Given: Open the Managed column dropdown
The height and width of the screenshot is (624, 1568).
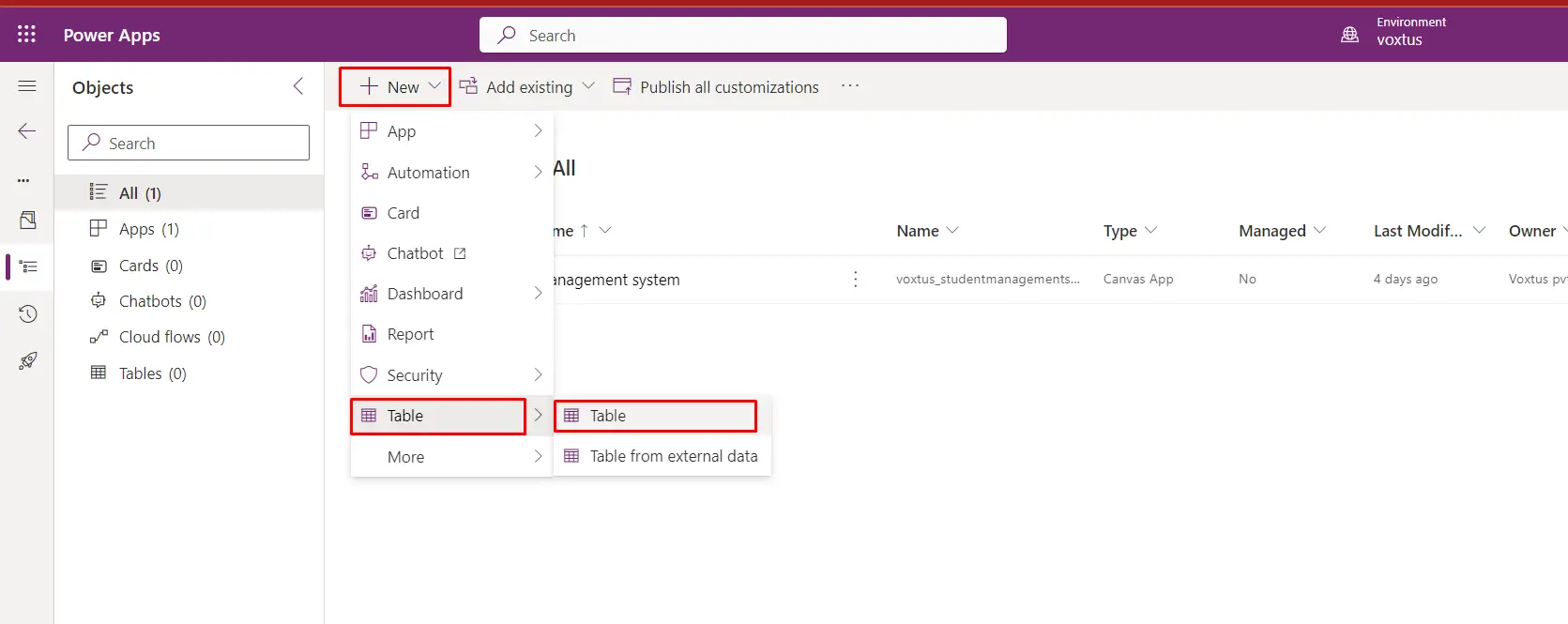Looking at the screenshot, I should 1282,231.
